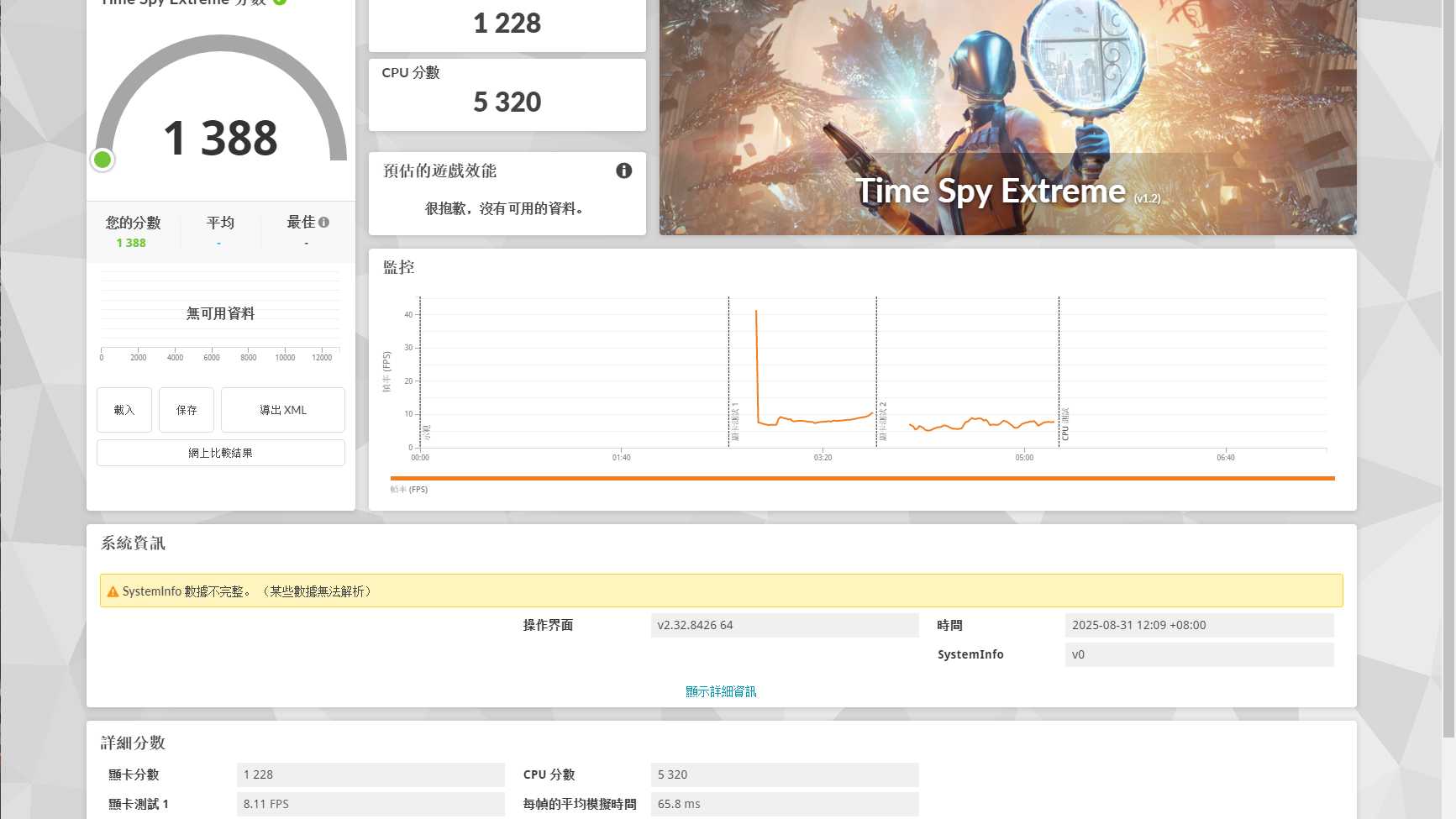Click the 01:40 label on the chart time axis

tap(621, 458)
